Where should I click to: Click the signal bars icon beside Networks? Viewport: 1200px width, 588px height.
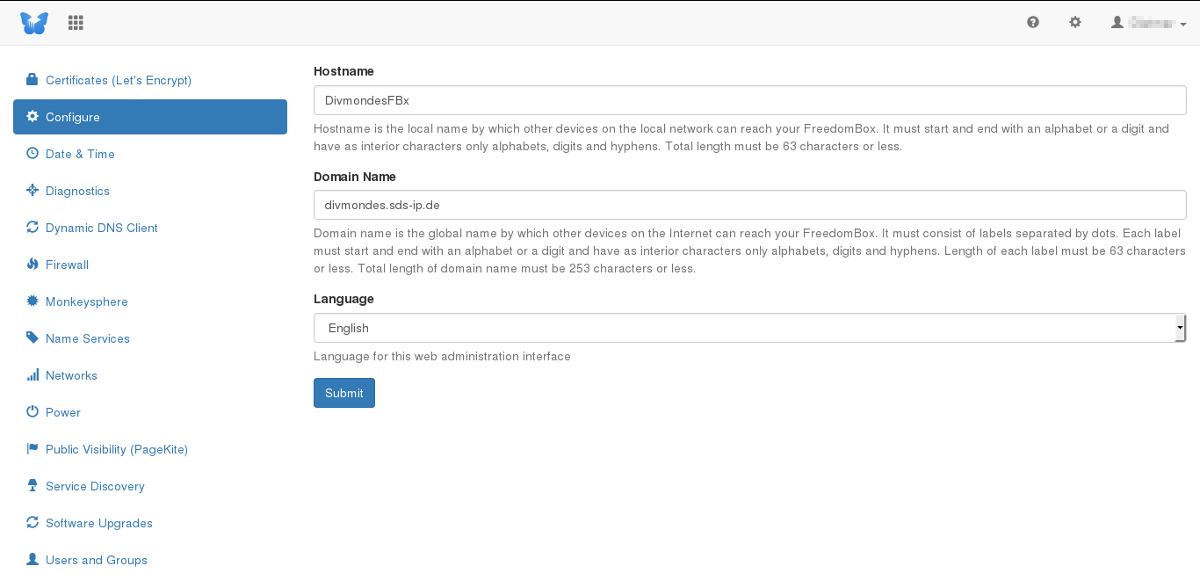point(32,376)
